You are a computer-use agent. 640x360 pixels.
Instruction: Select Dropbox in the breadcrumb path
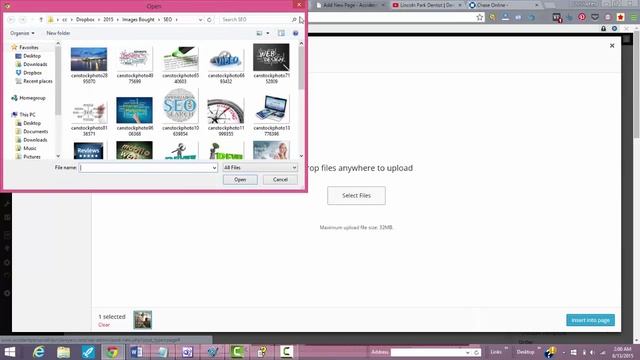click(85, 20)
